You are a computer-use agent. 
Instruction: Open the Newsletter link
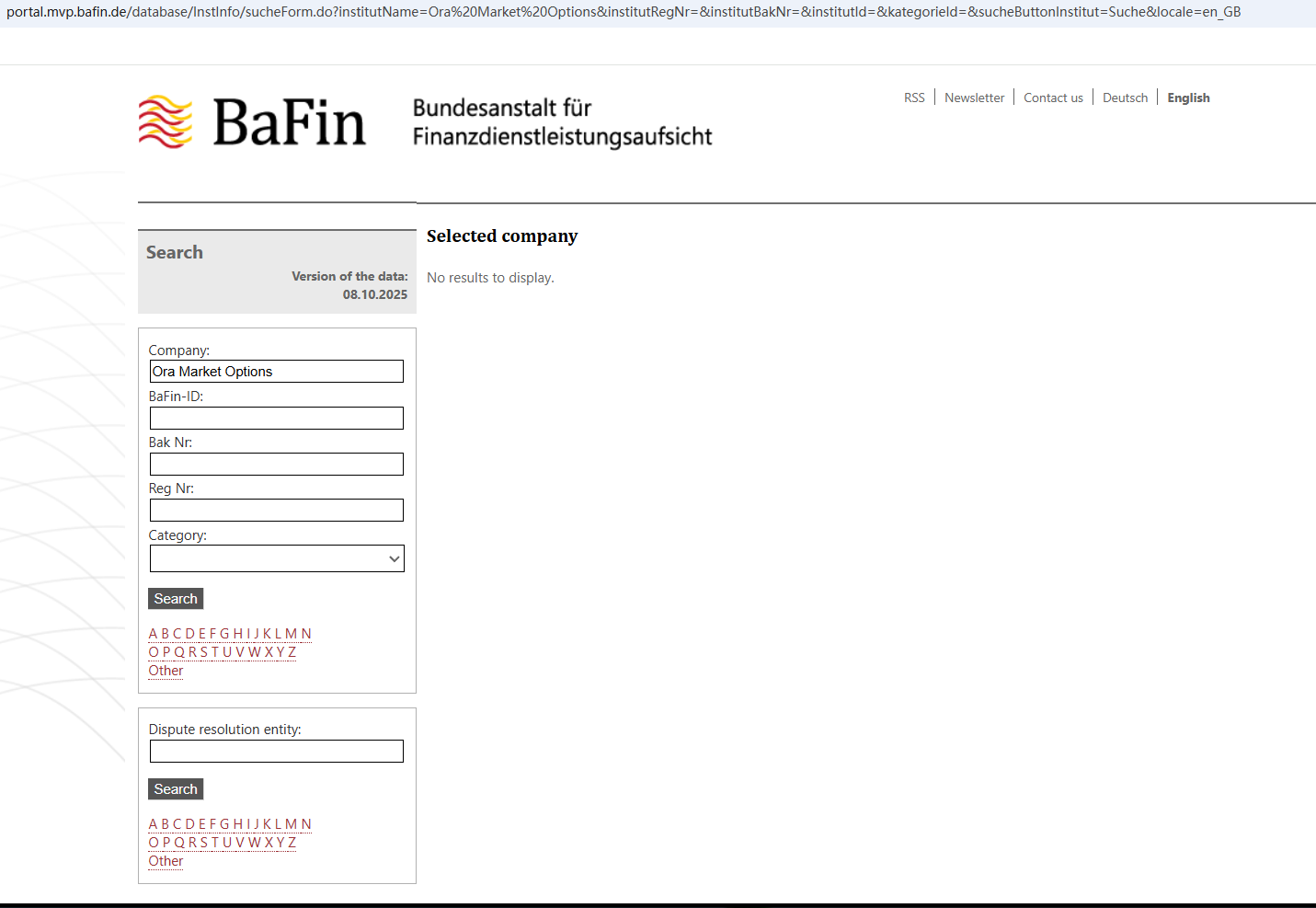974,98
